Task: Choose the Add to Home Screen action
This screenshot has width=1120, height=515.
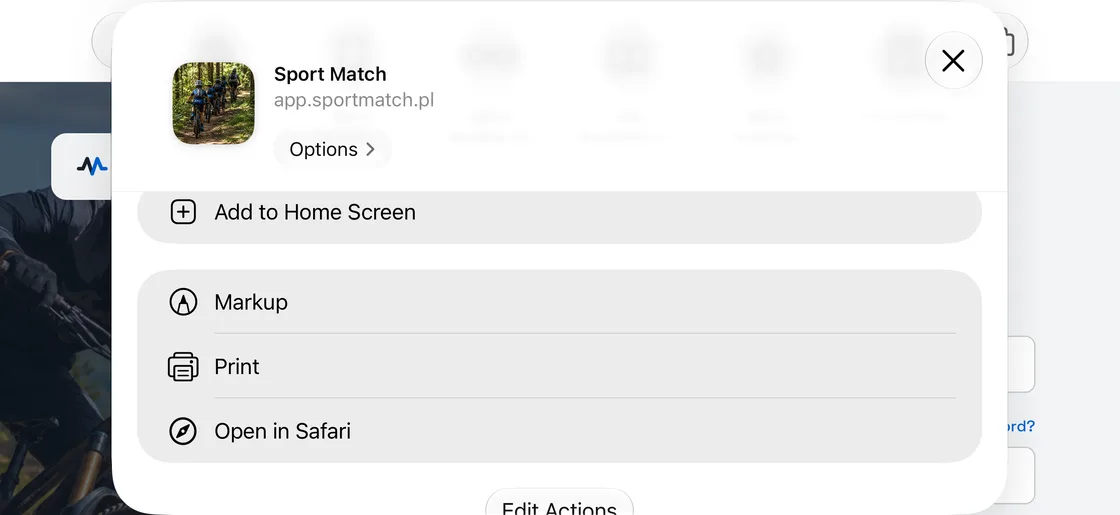Action: [559, 212]
